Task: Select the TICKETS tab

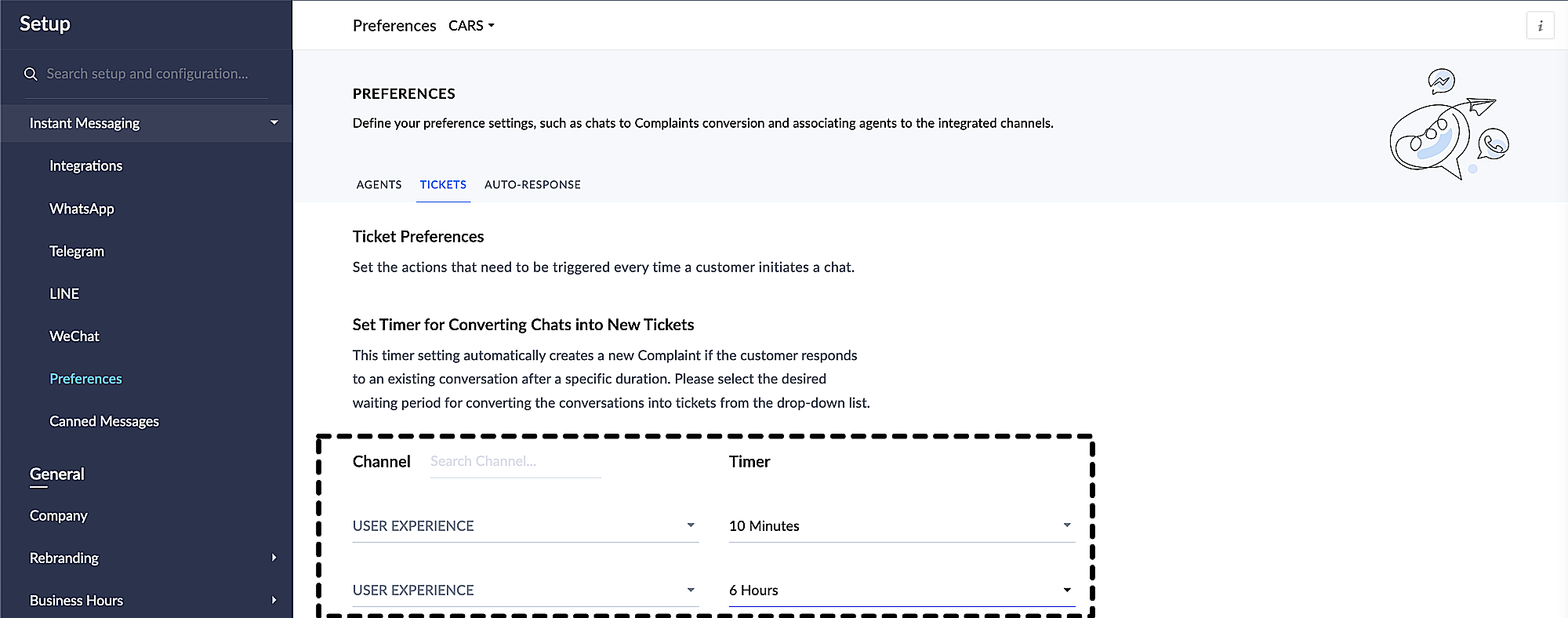Action: click(443, 185)
